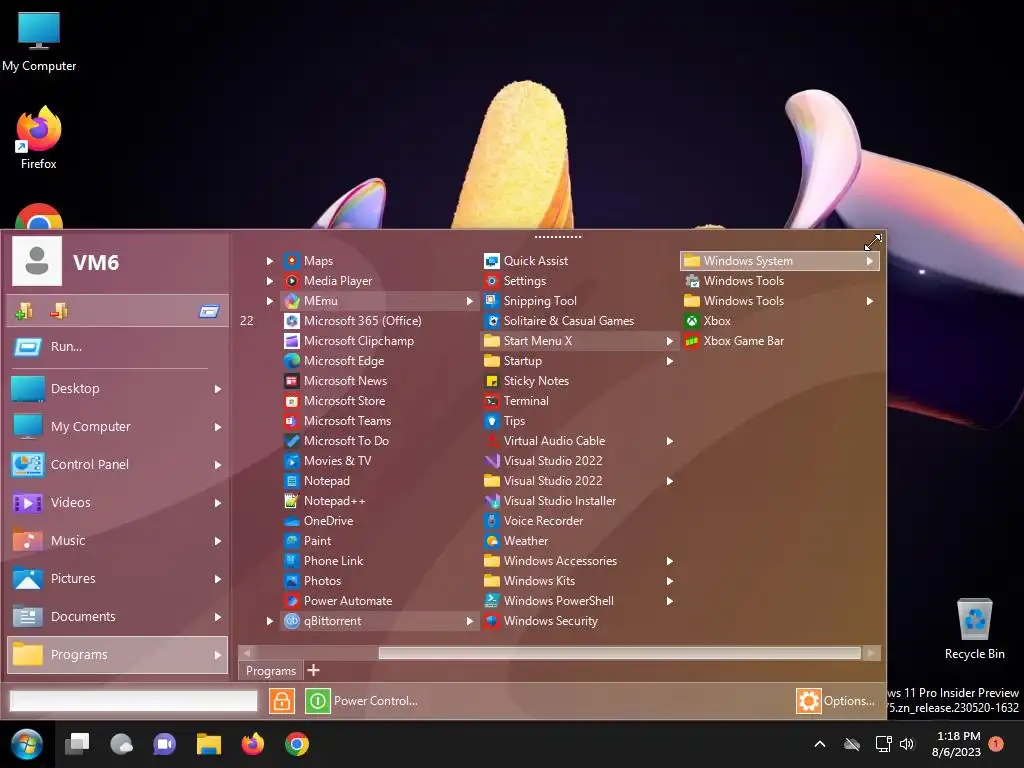Open Options... button

click(x=836, y=701)
